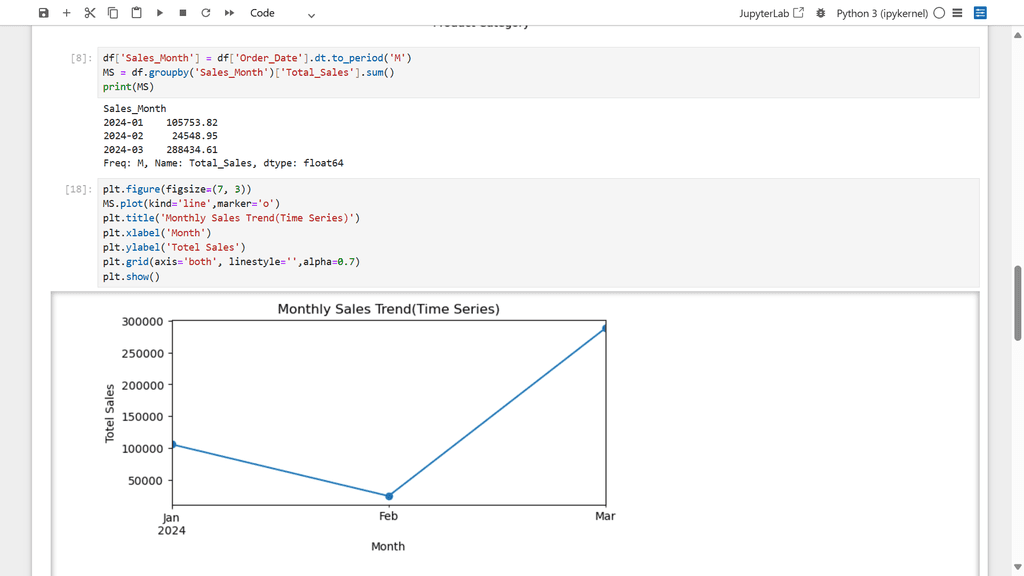Restart the kernel
The width and height of the screenshot is (1024, 576).
click(206, 13)
